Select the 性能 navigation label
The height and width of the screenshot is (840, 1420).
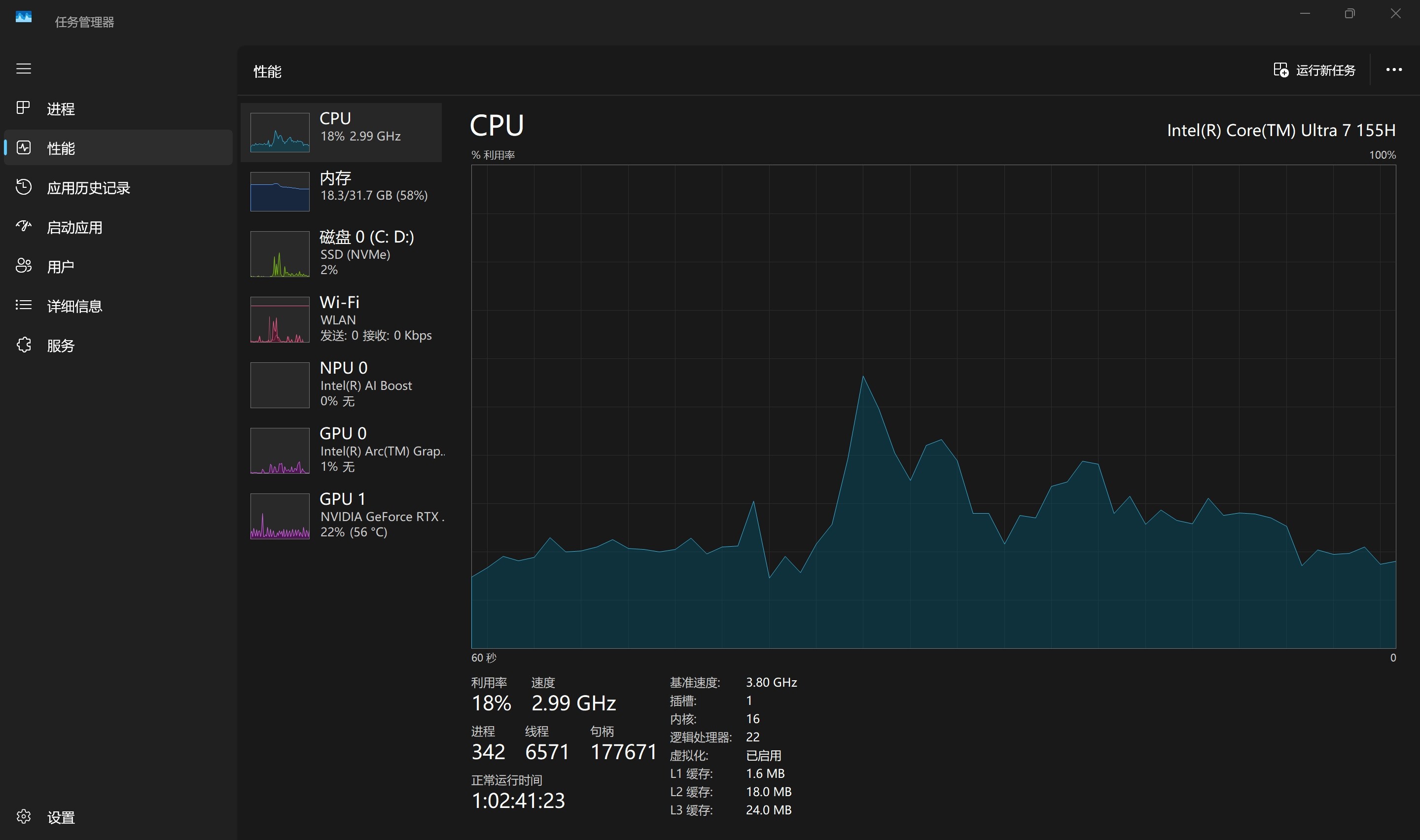pos(61,148)
